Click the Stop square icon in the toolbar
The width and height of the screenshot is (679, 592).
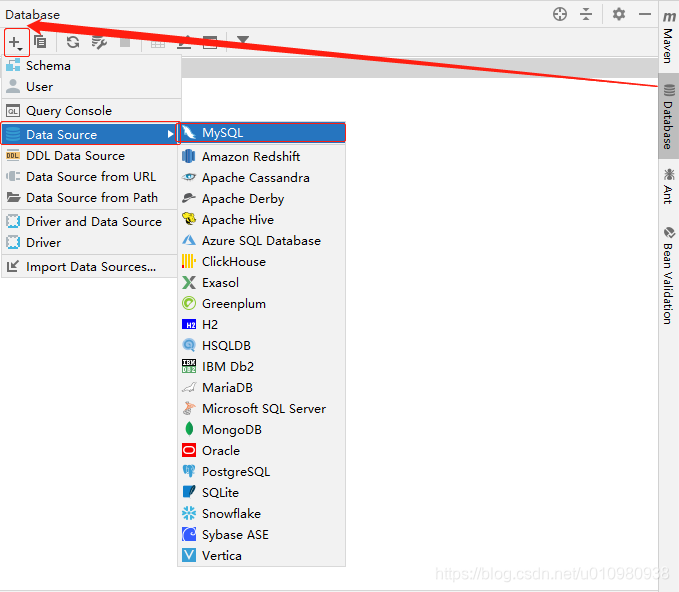(x=125, y=42)
